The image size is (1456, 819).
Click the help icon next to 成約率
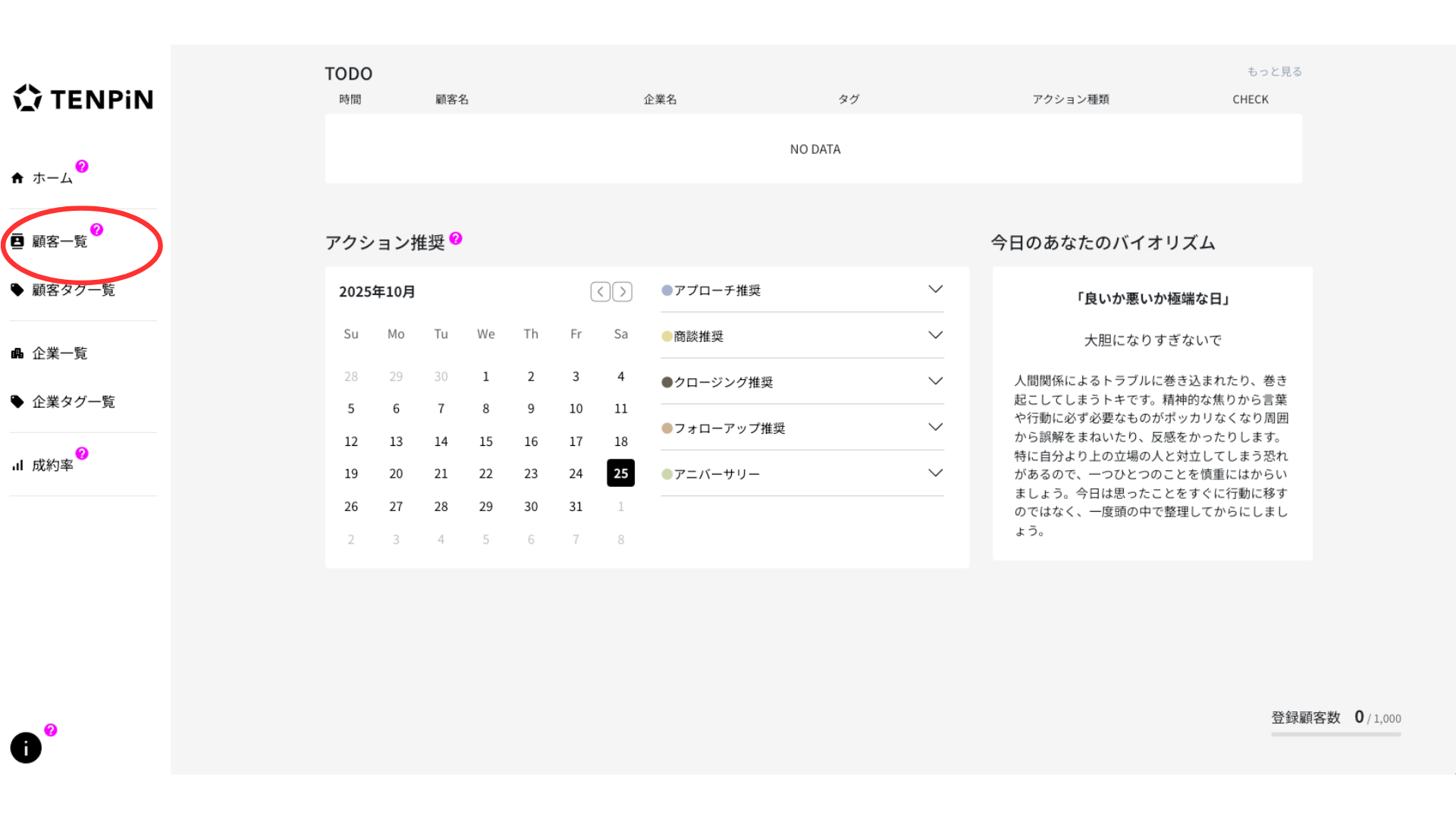pos(82,453)
